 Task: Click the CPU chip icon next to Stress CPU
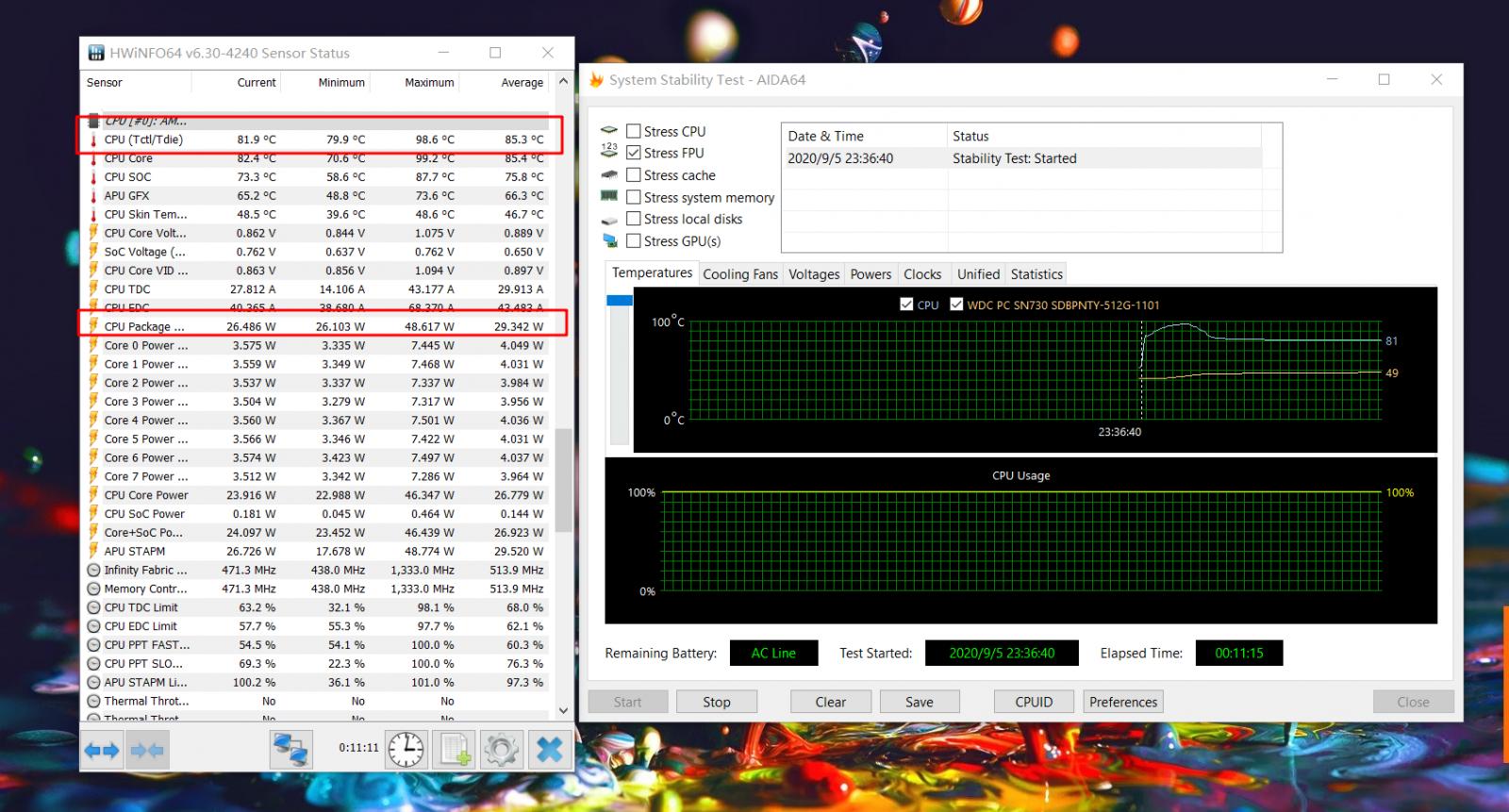(x=609, y=131)
